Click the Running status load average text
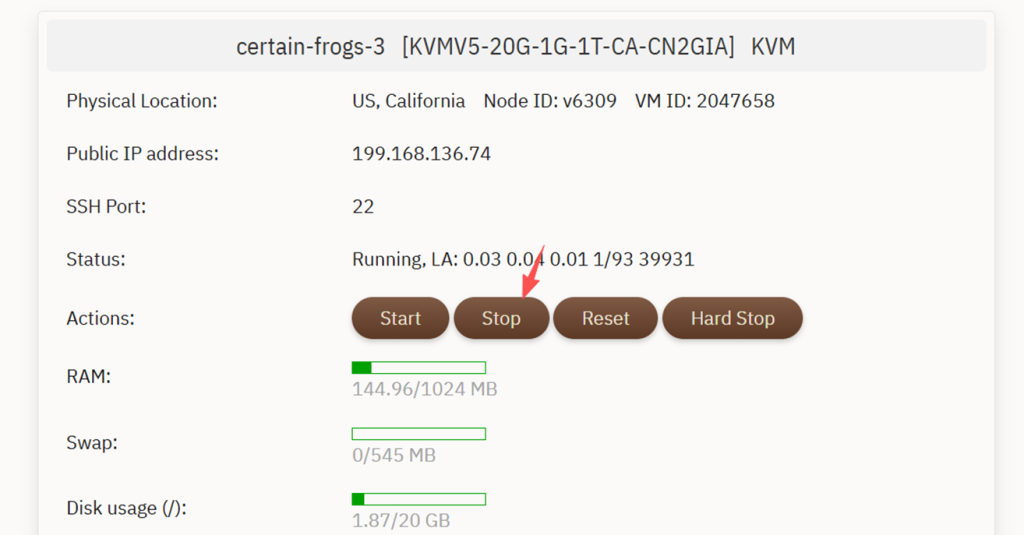The width and height of the screenshot is (1024, 535). pyautogui.click(x=523, y=260)
